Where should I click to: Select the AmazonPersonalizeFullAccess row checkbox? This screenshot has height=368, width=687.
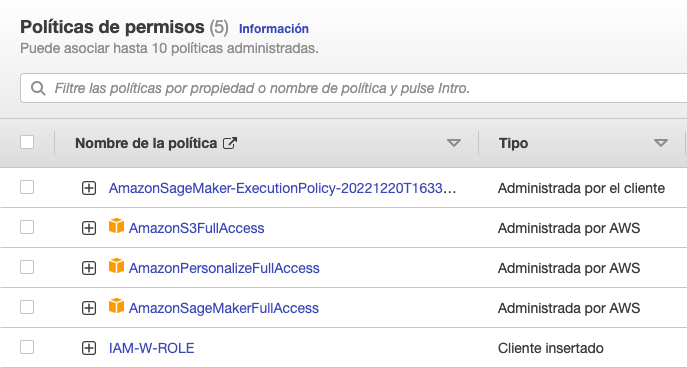[27, 267]
